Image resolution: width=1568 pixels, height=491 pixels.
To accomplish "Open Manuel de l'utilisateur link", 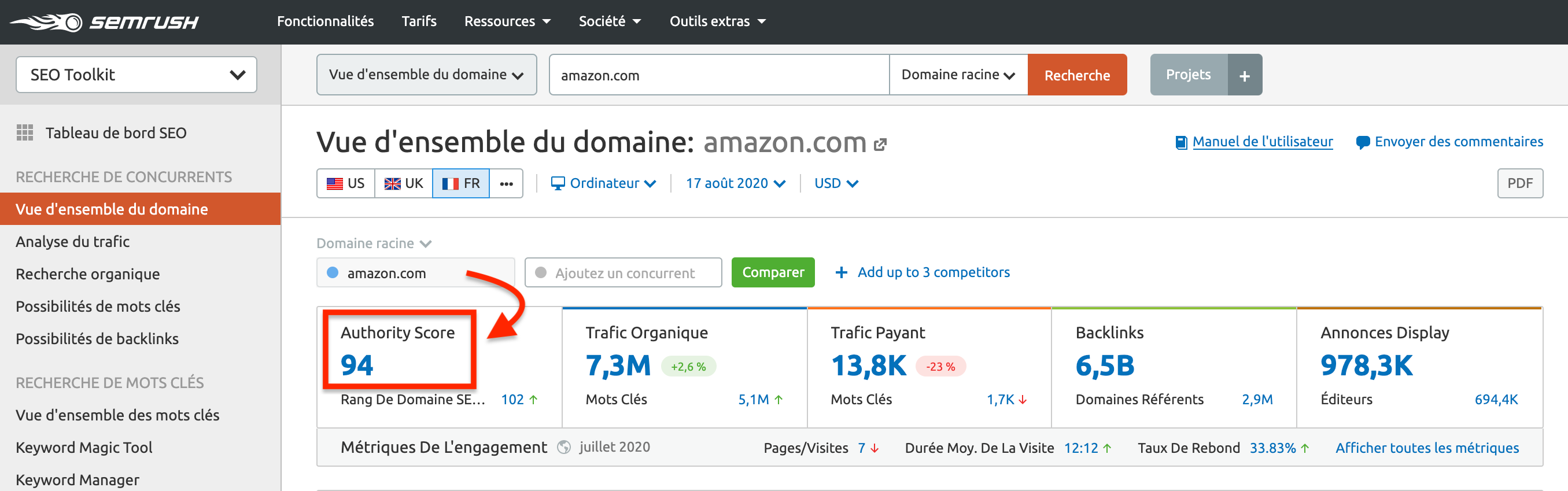I will (x=1263, y=142).
